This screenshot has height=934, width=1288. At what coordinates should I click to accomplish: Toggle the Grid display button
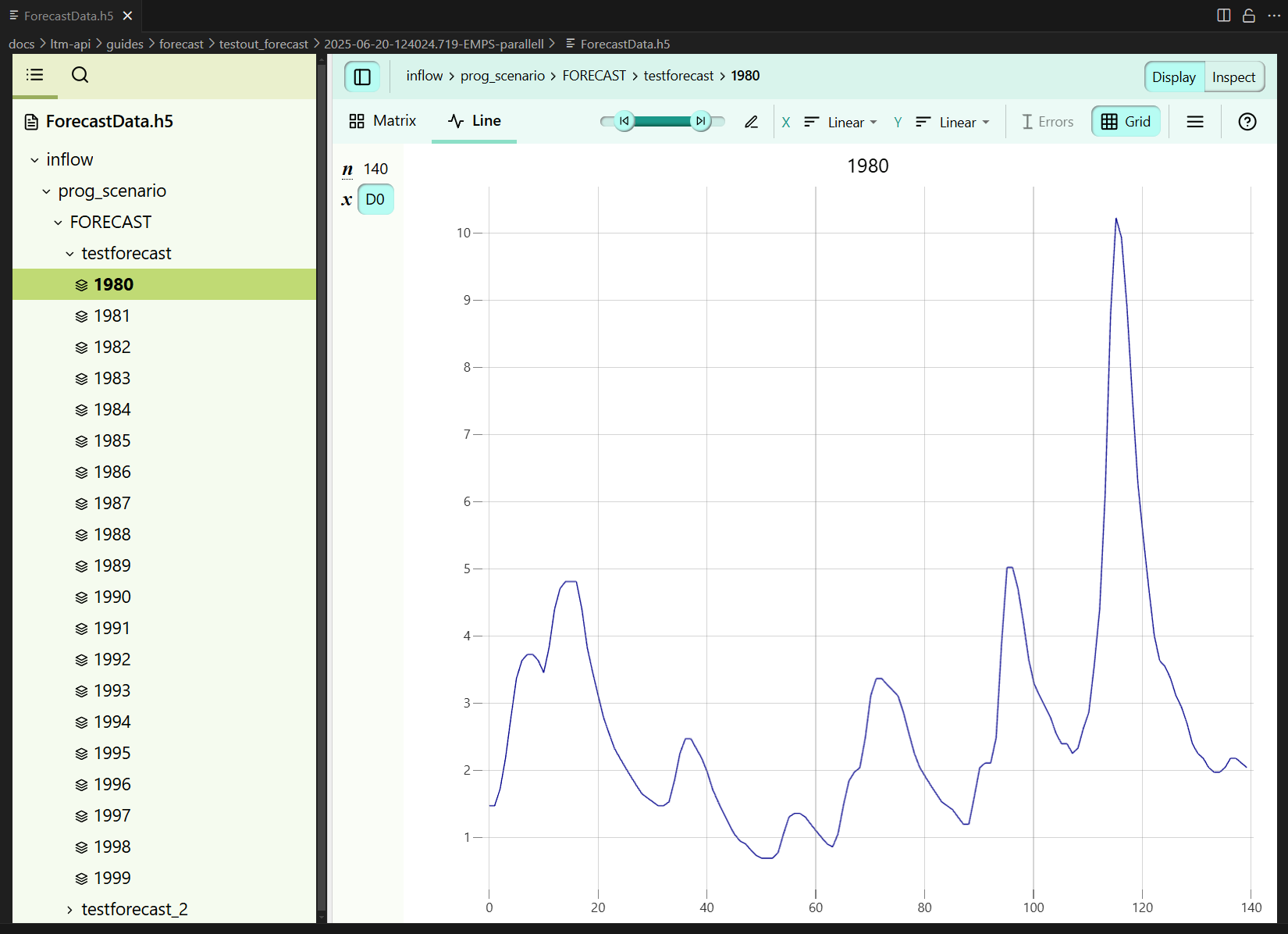pyautogui.click(x=1126, y=122)
